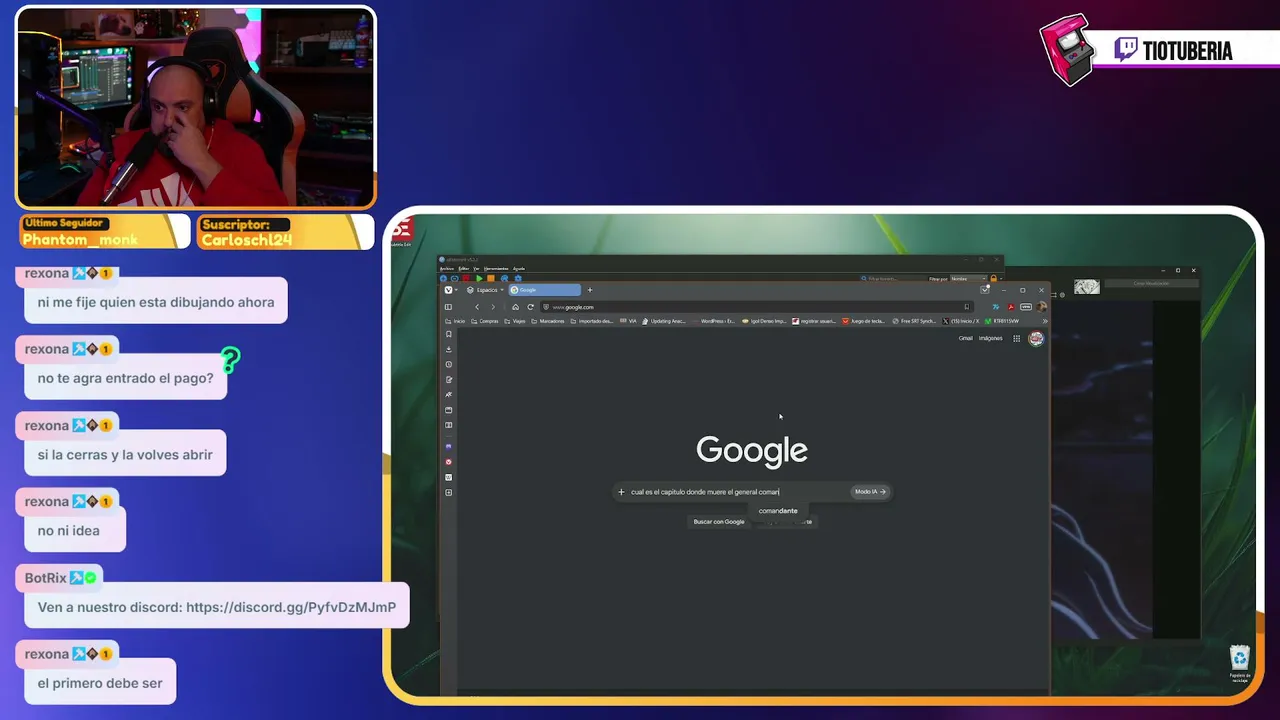Viewport: 1280px width, 720px height.
Task: Open the Wikipedia web panel
Action: (449, 477)
